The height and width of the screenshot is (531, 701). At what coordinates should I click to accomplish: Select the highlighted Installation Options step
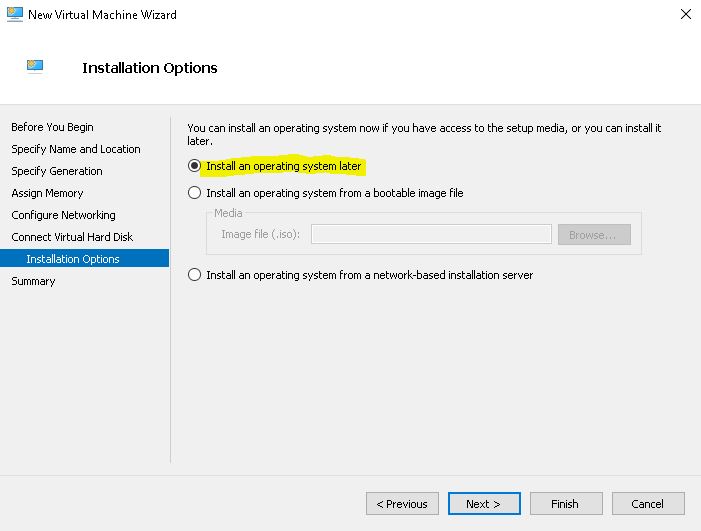[73, 259]
